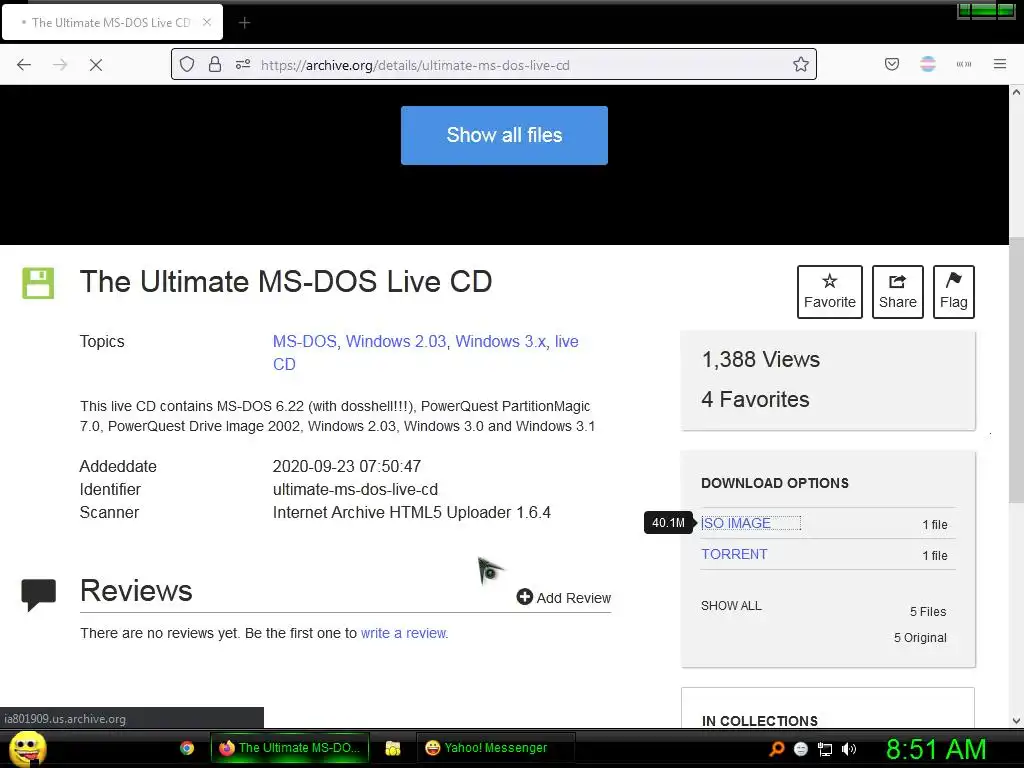Switch to Yahoo! Messenger taskbar button
Viewport: 1024px width, 768px height.
(x=495, y=748)
